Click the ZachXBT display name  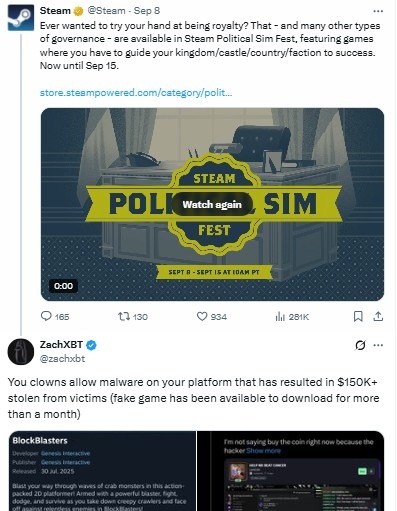click(x=61, y=345)
